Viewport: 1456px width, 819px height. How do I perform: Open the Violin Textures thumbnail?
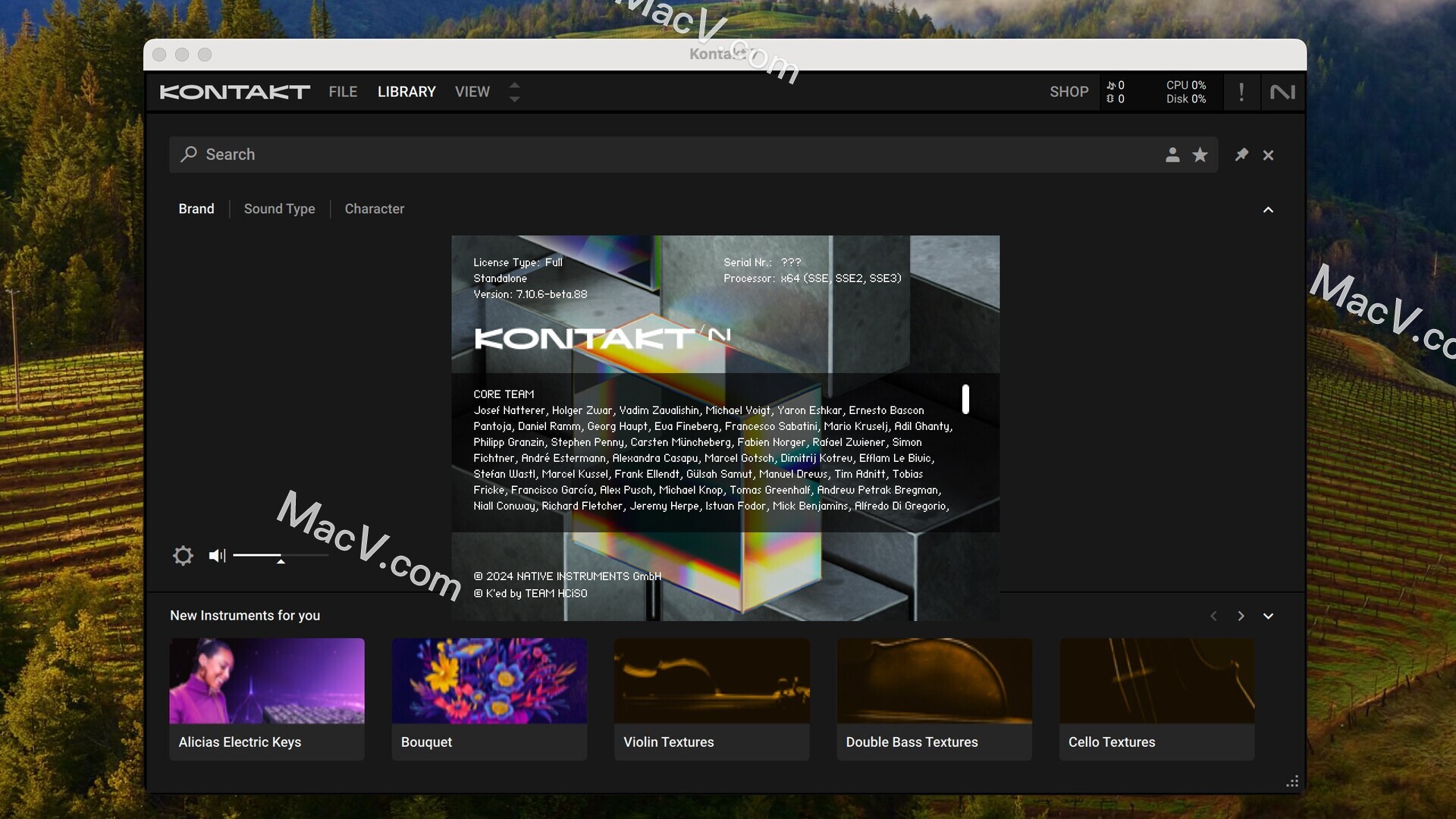click(x=711, y=681)
